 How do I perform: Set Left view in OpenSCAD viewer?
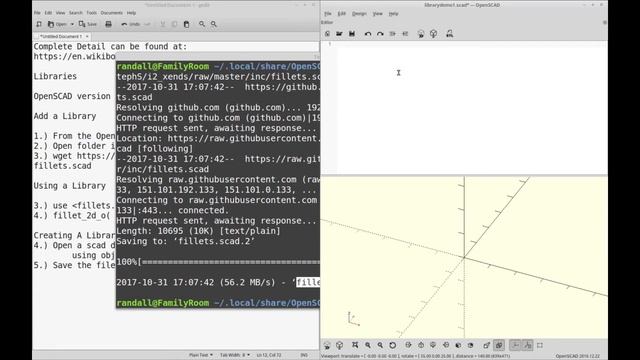pyautogui.click(x=446, y=345)
